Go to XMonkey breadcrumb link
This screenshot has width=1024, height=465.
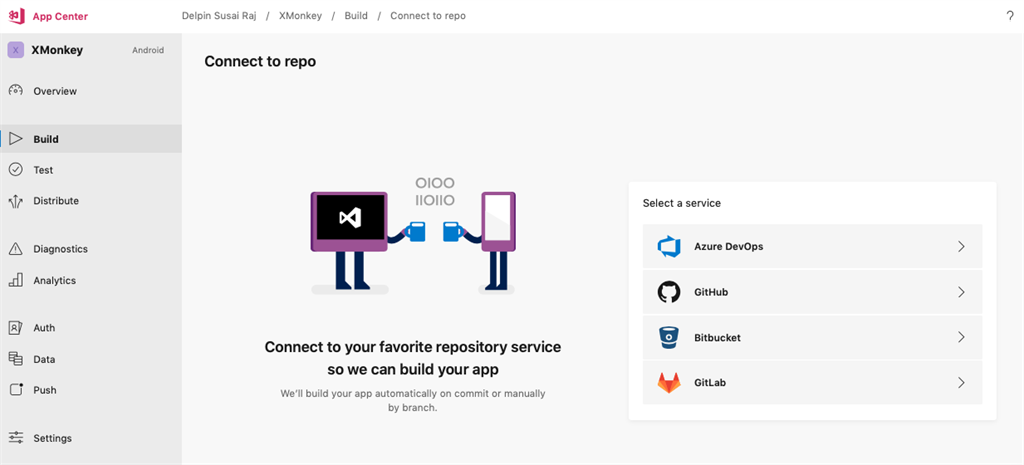click(300, 16)
